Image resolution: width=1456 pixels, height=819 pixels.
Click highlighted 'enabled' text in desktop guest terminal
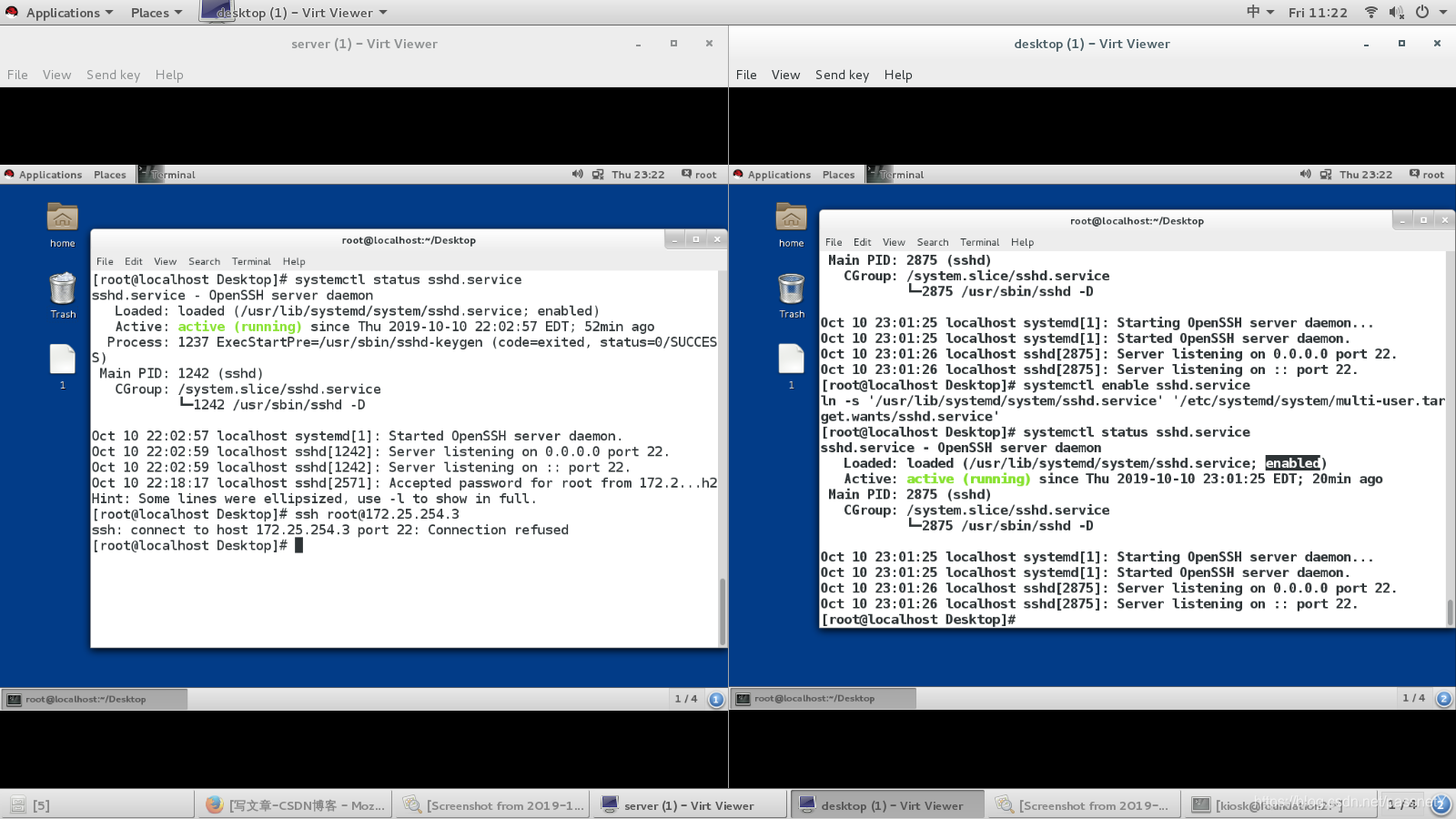pyautogui.click(x=1292, y=463)
